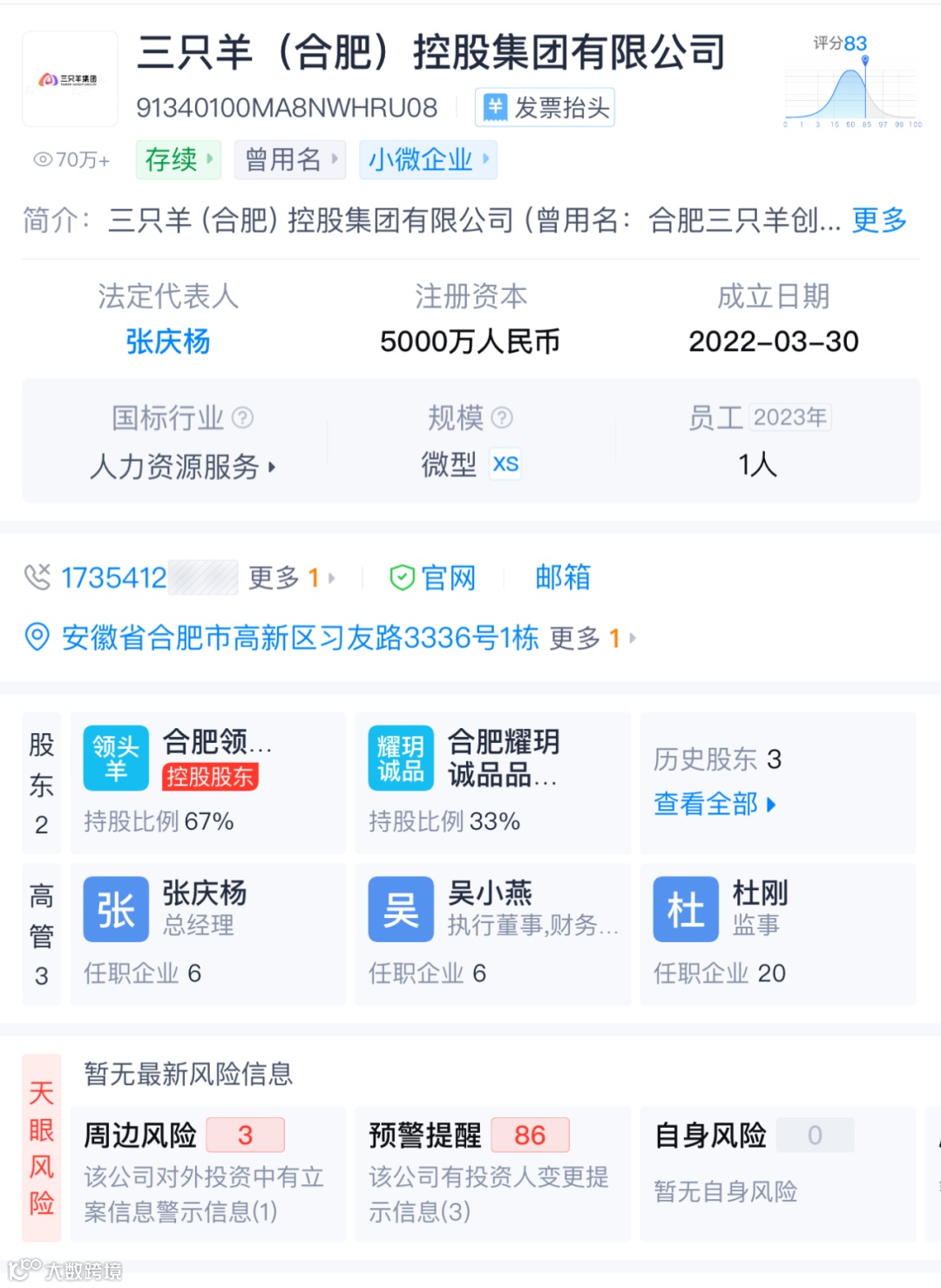Screen dimensions: 941x1288
Task: Open executive 吴小燕 entry
Action: tap(493, 934)
